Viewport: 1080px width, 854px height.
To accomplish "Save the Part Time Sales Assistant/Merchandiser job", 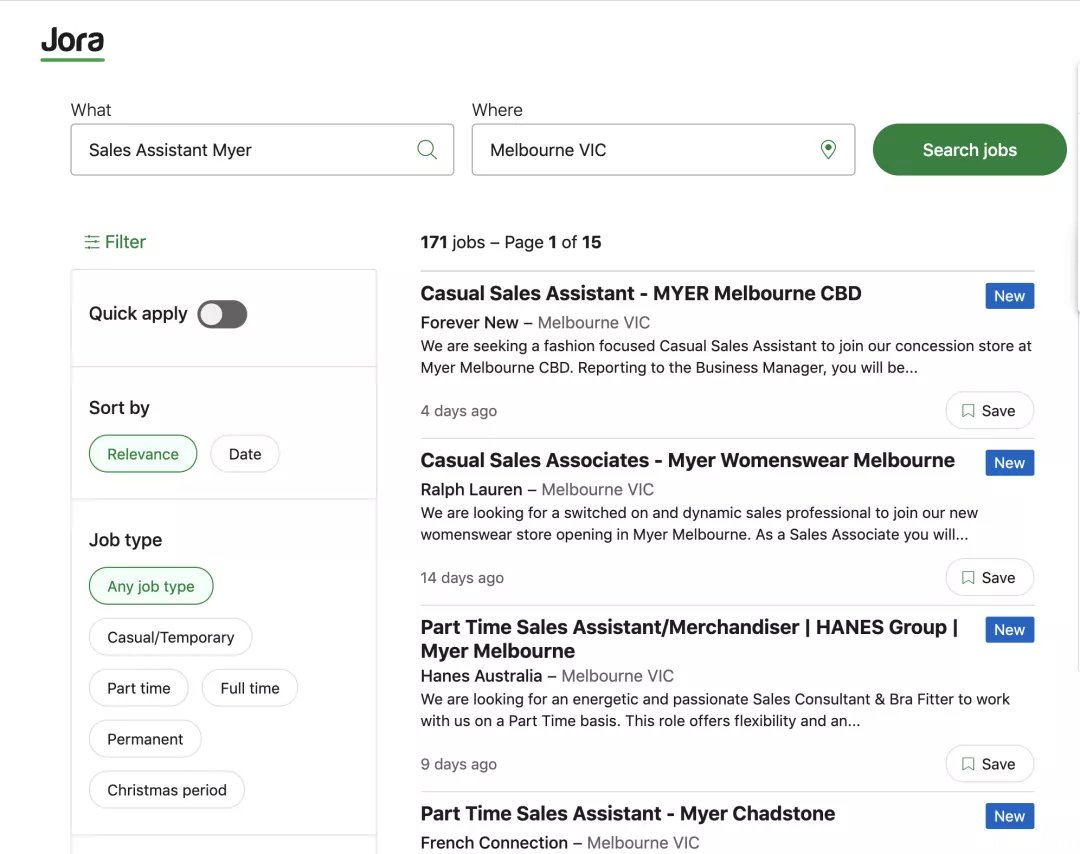I will pyautogui.click(x=989, y=764).
